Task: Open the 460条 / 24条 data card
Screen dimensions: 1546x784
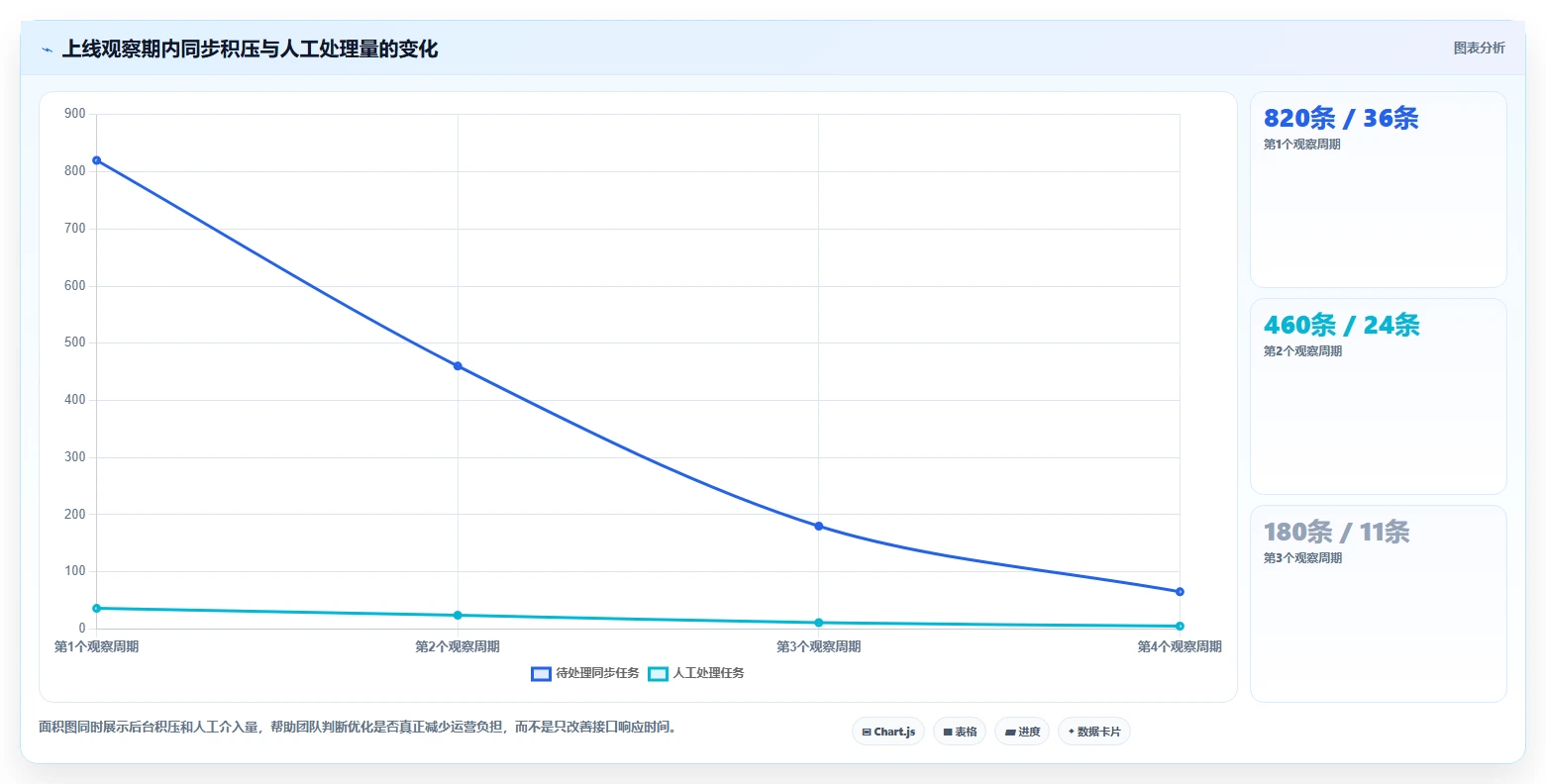Action: coord(1378,396)
